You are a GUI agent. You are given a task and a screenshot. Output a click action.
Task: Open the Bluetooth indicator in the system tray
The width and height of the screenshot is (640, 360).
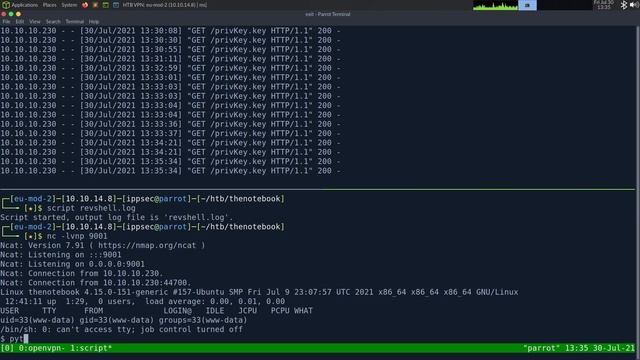624,5
